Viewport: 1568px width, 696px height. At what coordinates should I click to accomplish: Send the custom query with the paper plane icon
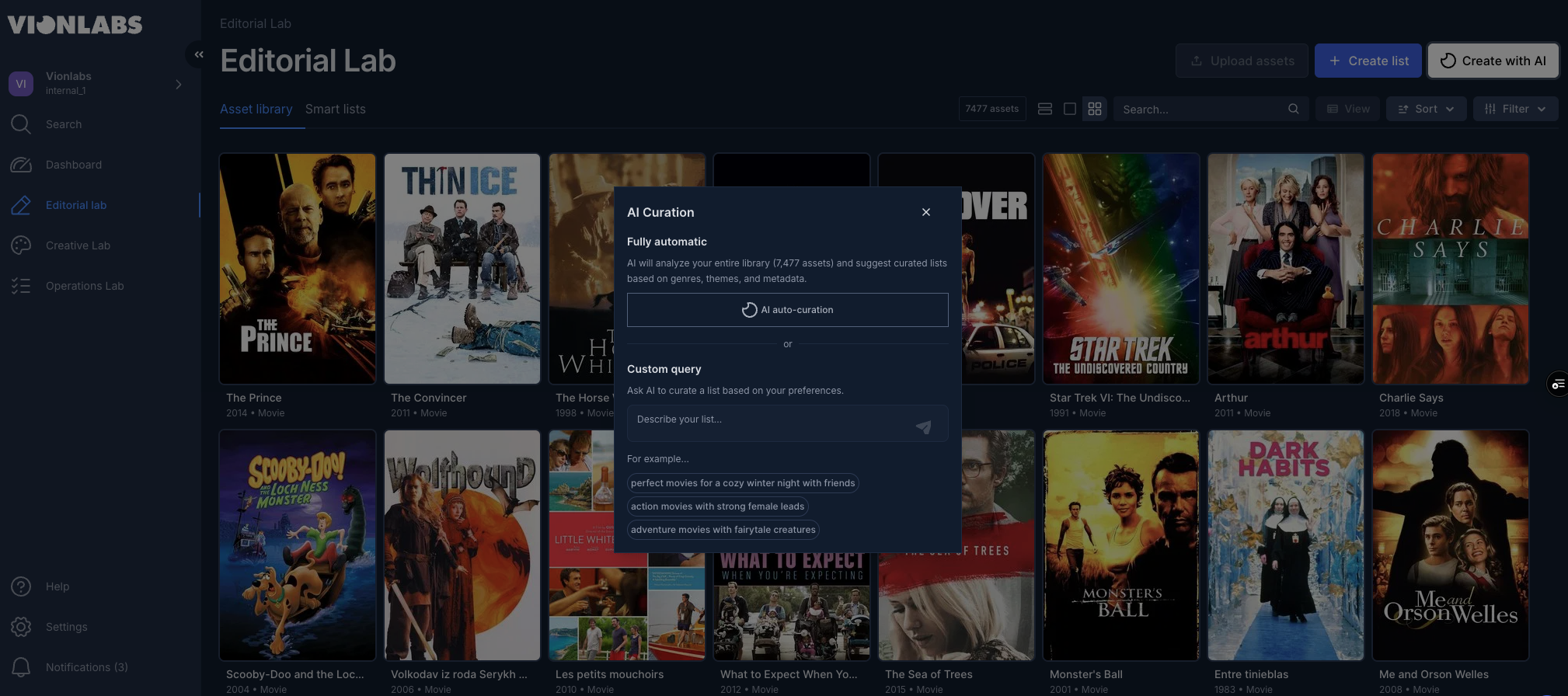[923, 427]
